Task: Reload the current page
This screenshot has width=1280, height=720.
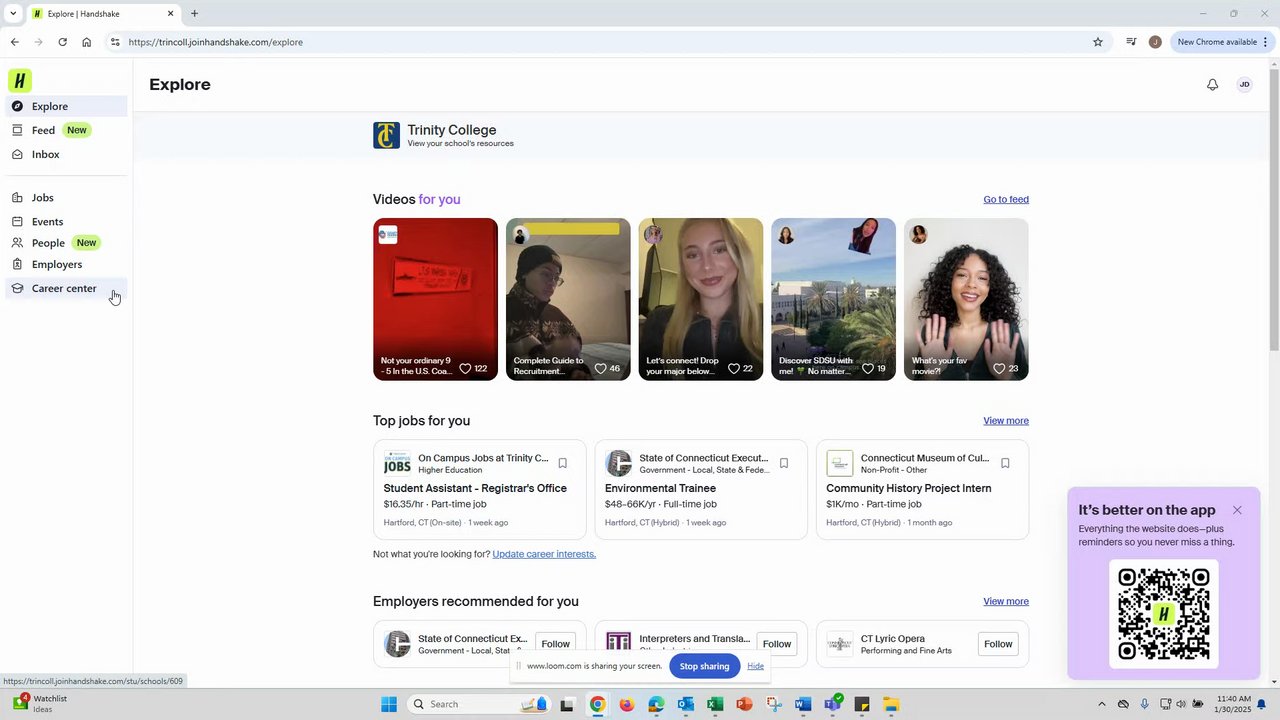Action: tap(62, 42)
